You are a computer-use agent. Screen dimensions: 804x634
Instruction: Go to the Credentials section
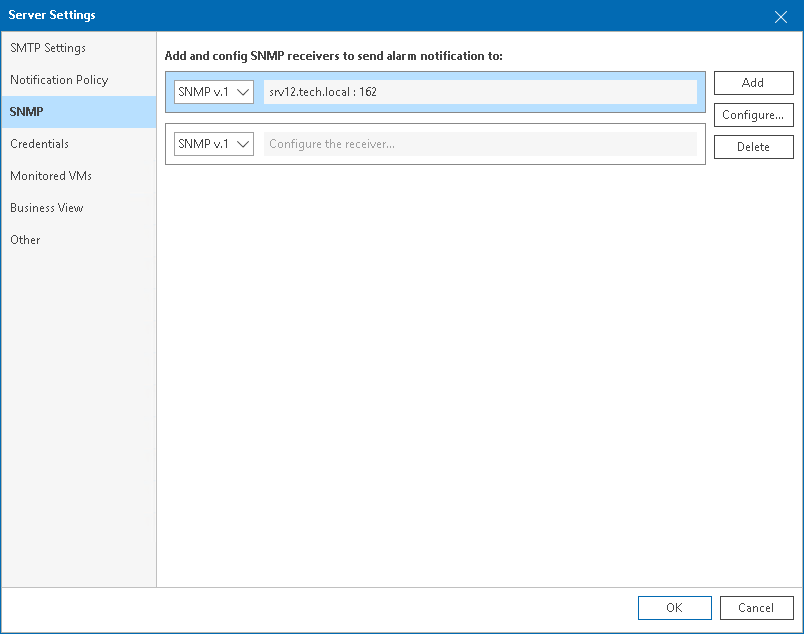(x=39, y=144)
